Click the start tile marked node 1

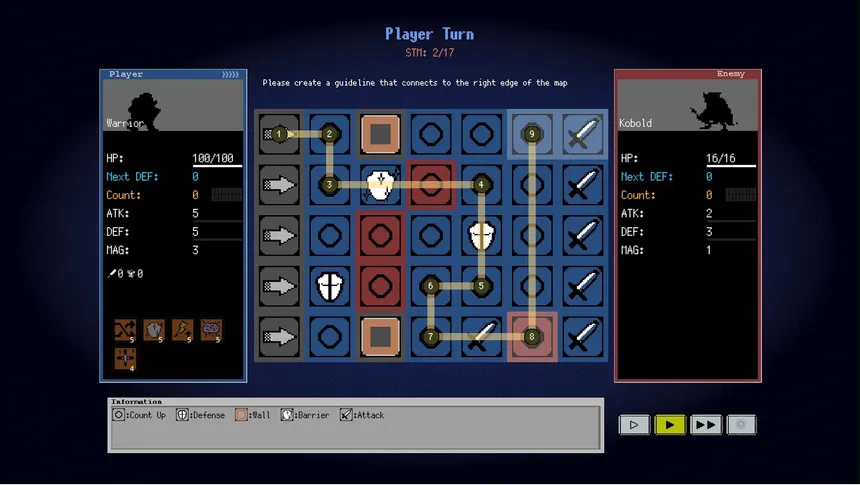(x=279, y=134)
